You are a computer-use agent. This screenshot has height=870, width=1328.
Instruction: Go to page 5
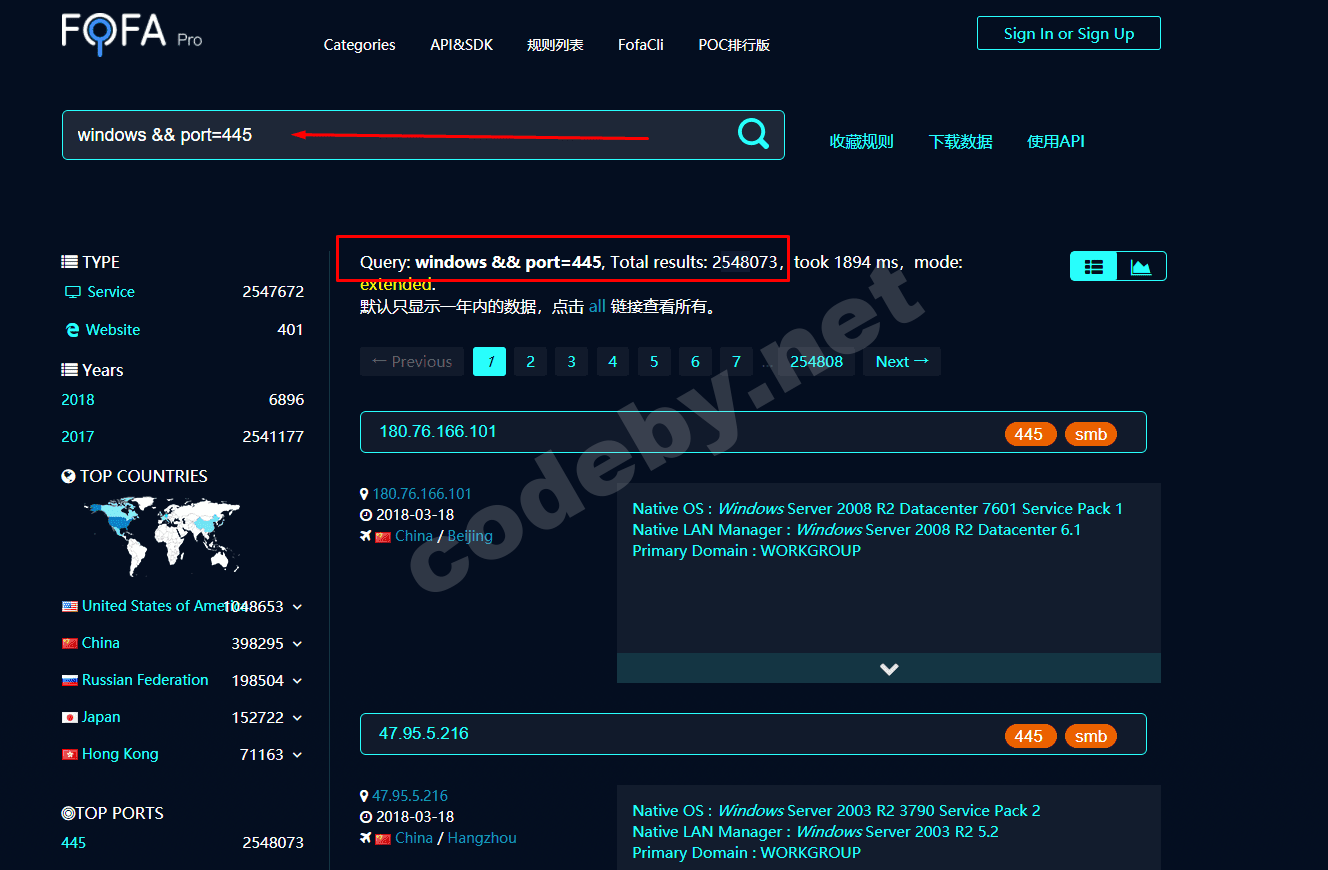point(654,362)
